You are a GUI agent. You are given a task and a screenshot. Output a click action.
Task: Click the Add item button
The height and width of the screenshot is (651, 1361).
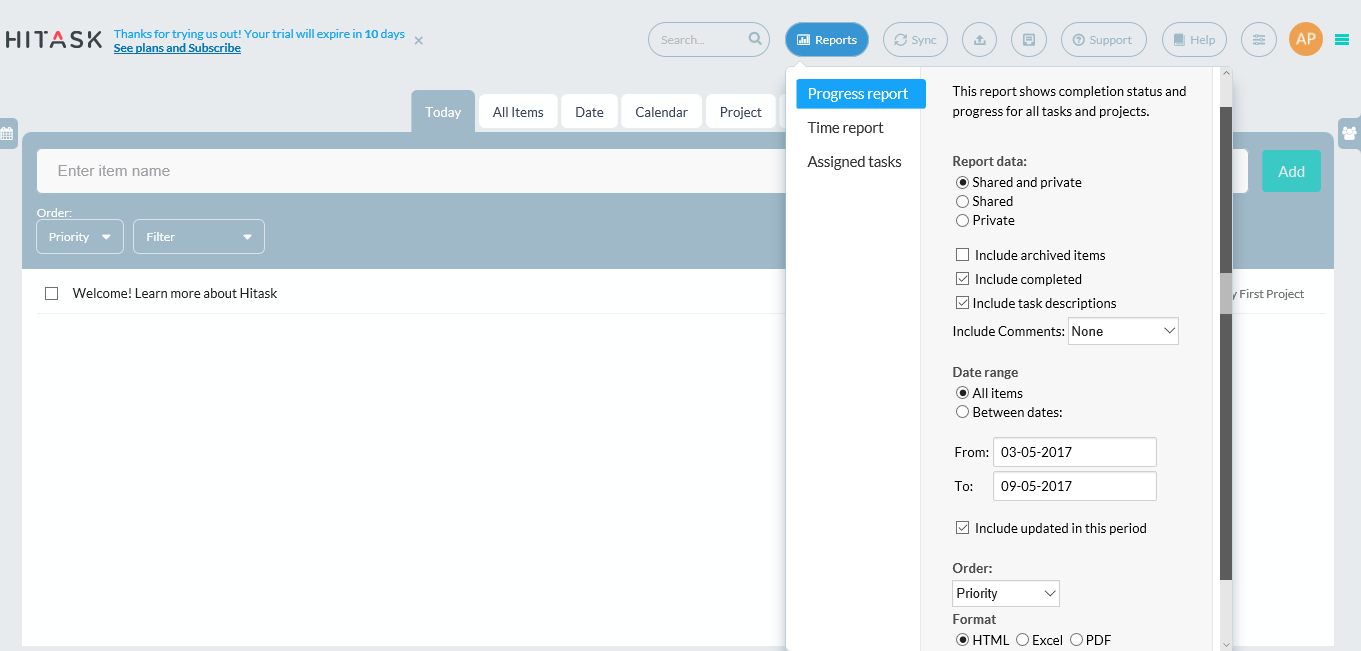click(x=1291, y=171)
